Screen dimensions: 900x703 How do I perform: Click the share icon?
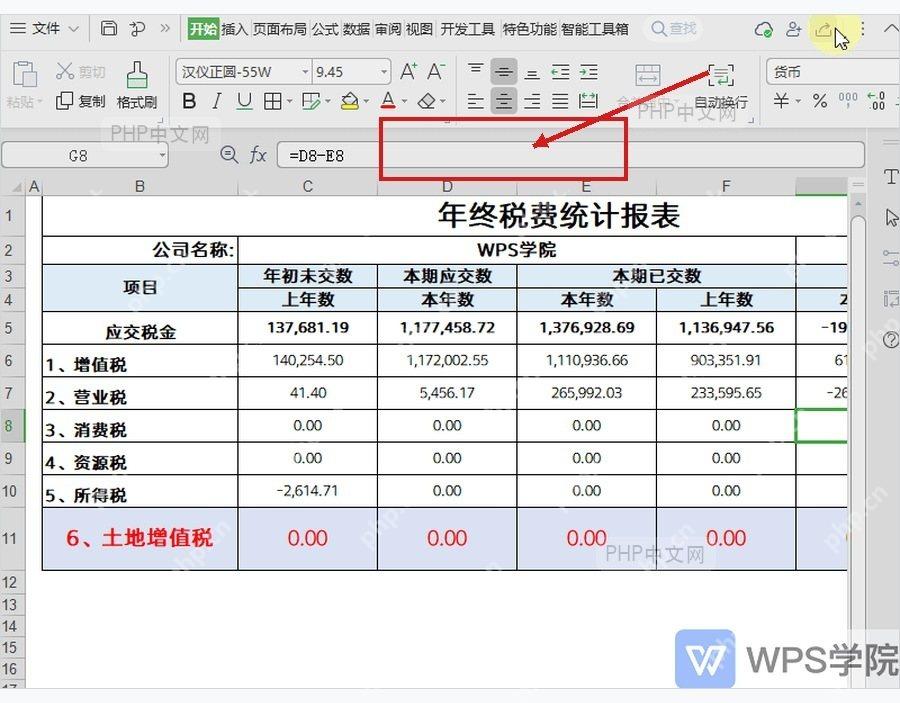[x=823, y=29]
